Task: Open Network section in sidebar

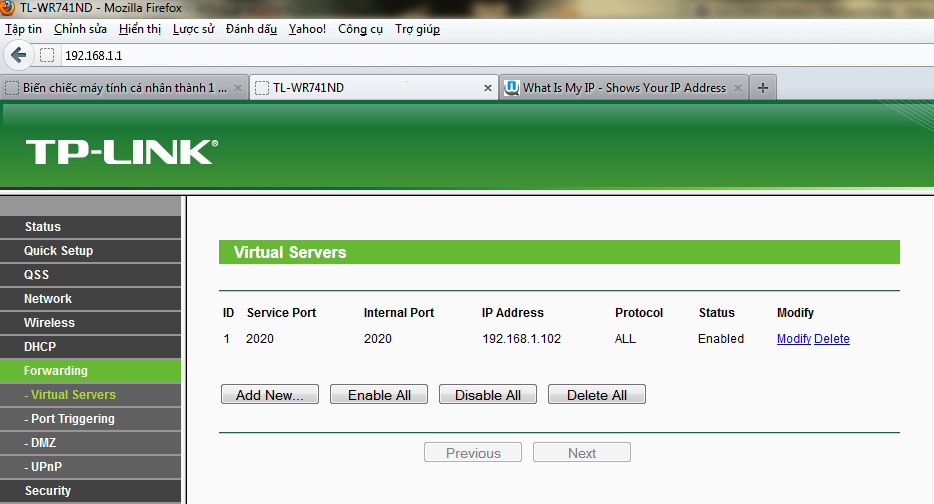Action: [91, 299]
